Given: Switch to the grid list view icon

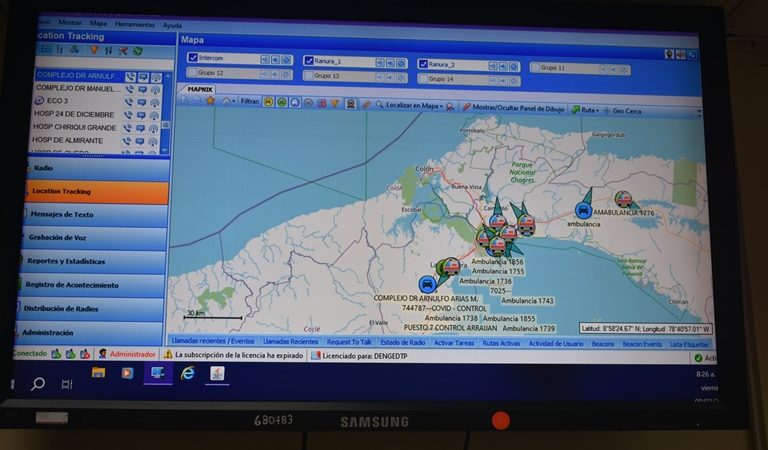Looking at the screenshot, I should click(46, 49).
